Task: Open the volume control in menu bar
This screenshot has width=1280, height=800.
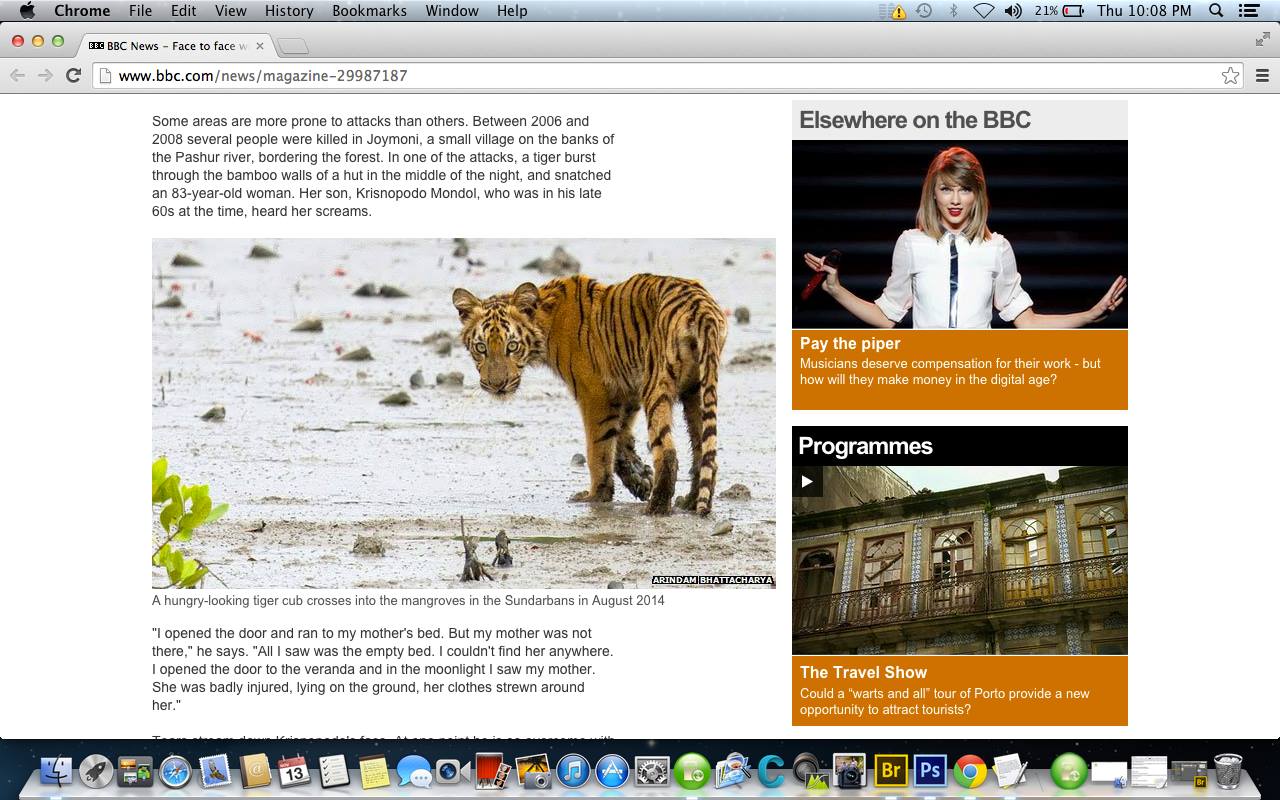Action: (1013, 11)
